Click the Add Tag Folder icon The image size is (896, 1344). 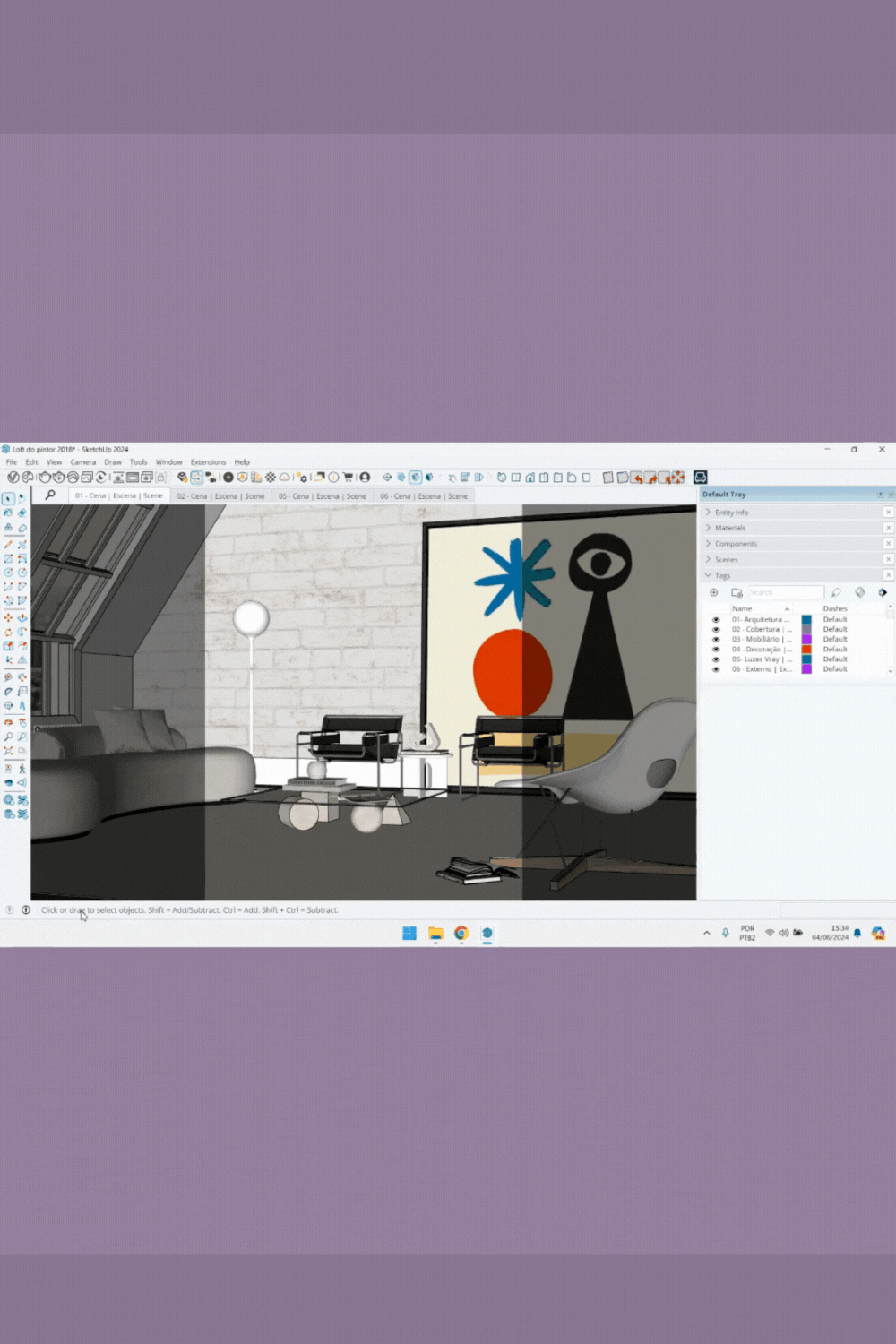click(737, 592)
